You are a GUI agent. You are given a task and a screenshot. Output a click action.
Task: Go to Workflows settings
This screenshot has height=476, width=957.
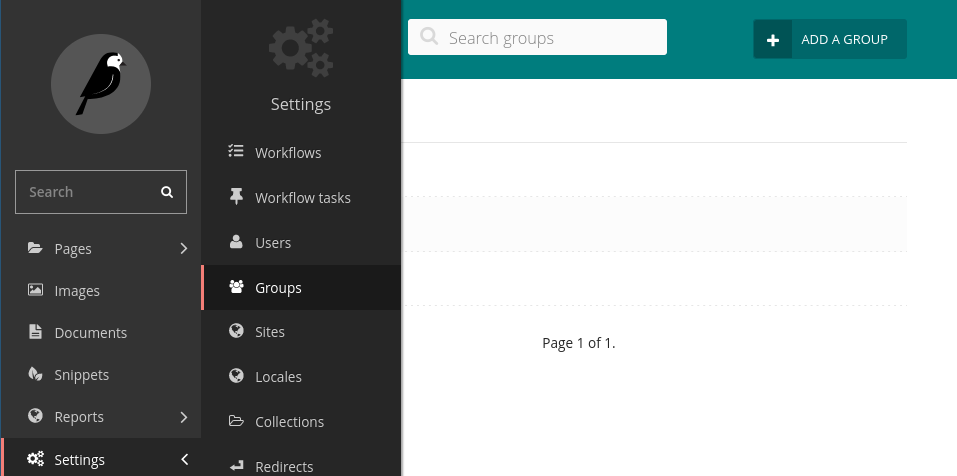302,153
